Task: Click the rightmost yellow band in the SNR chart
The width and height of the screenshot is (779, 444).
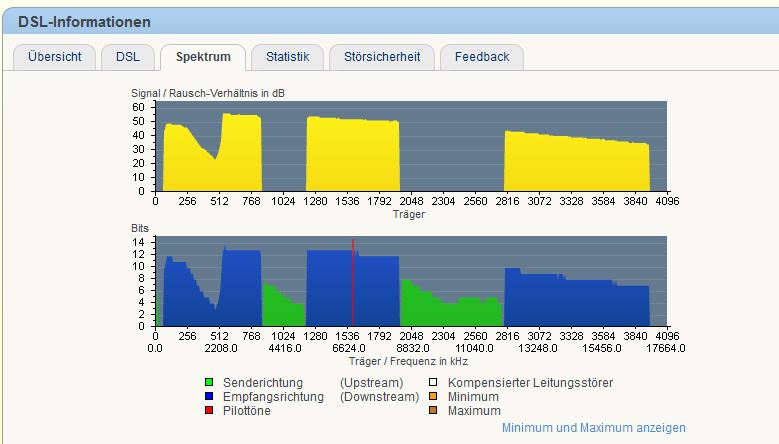Action: 576,165
